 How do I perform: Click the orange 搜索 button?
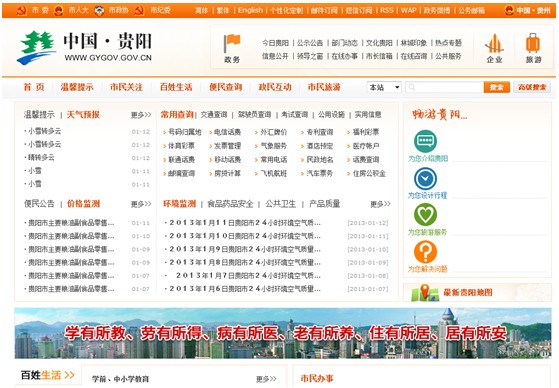(x=497, y=87)
